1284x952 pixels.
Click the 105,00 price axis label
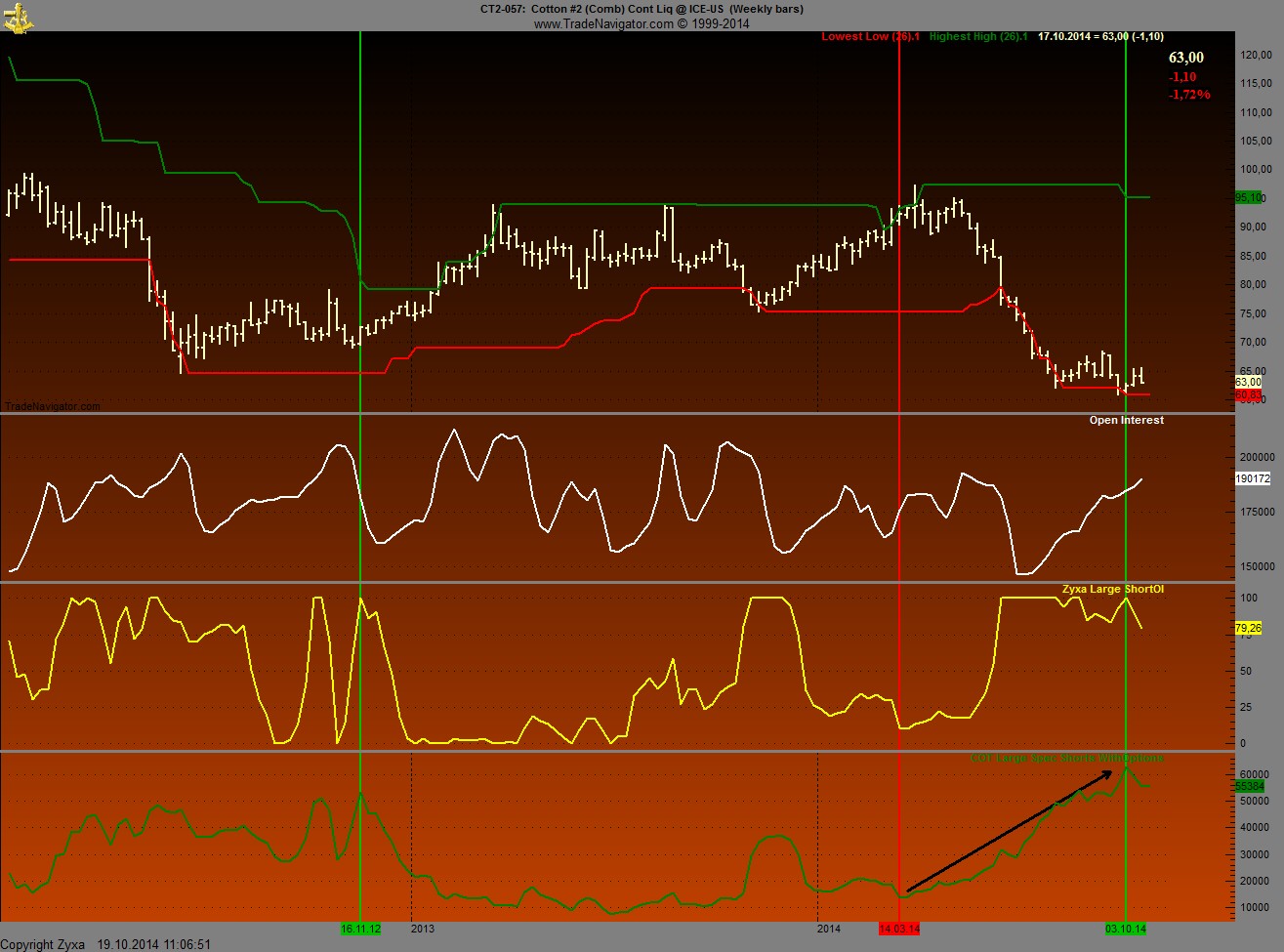coord(1255,142)
